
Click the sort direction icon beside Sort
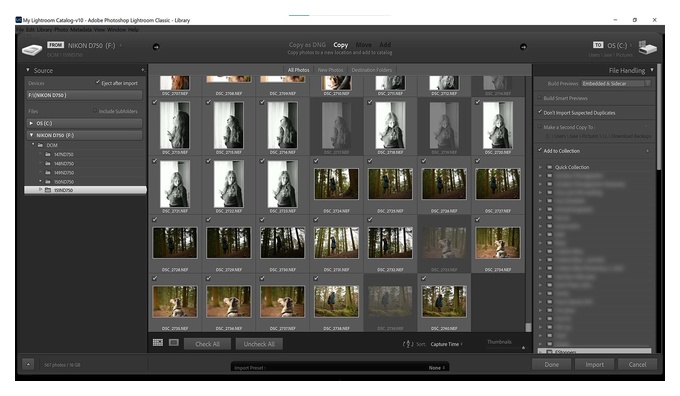coord(407,344)
